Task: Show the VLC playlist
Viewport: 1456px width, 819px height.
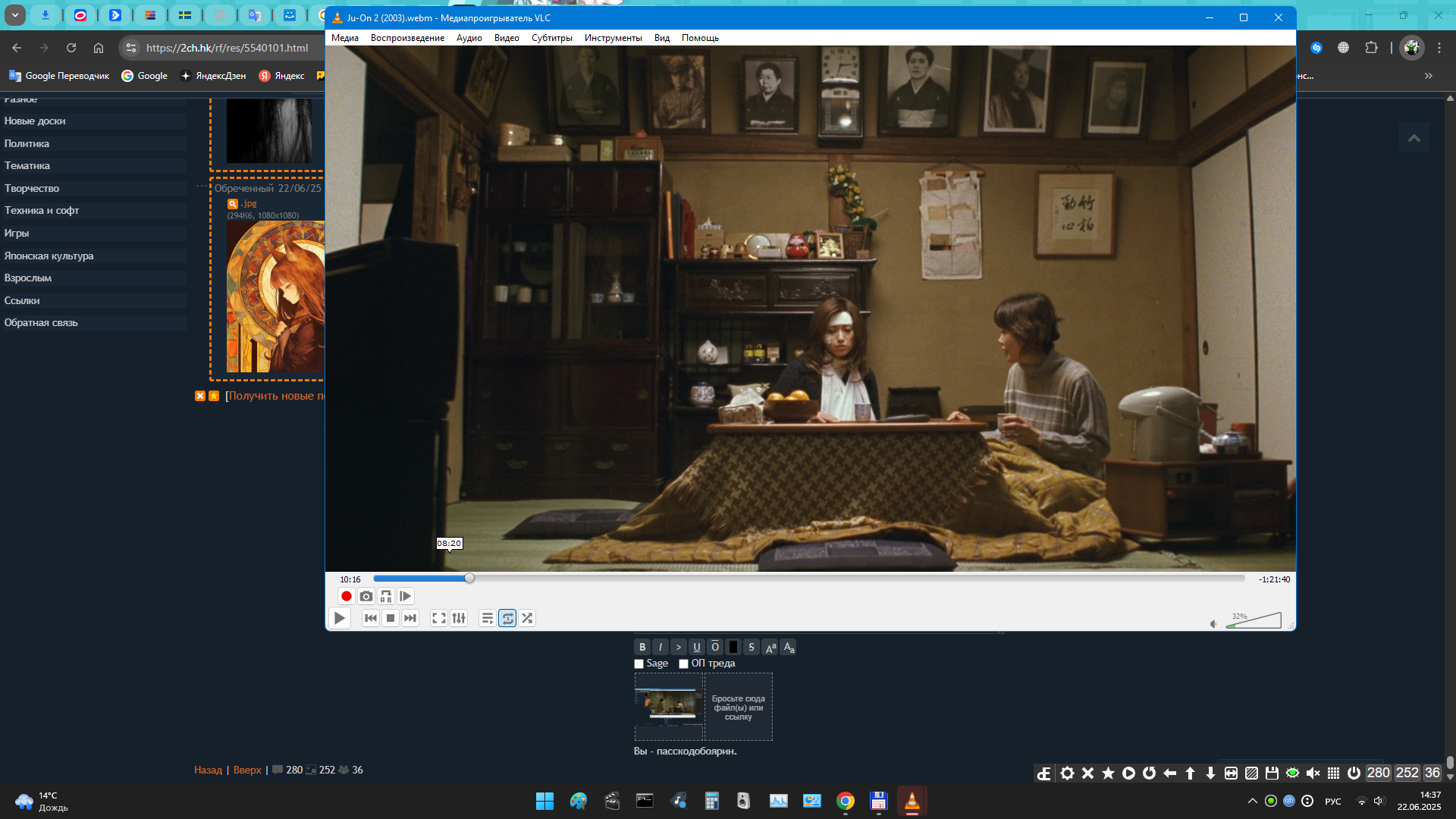Action: point(488,619)
